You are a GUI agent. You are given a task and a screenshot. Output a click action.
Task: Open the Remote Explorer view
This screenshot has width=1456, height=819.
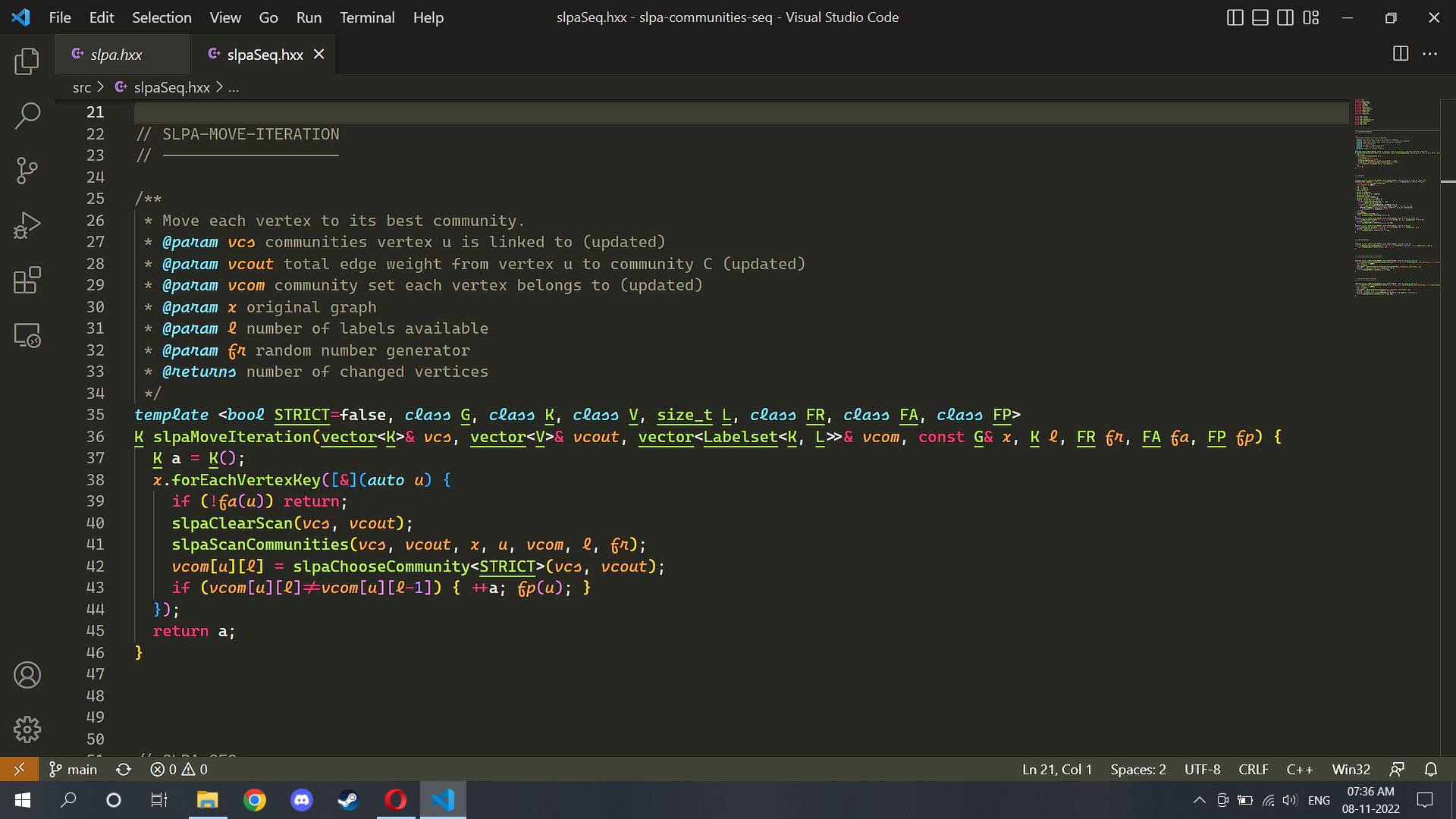[27, 335]
